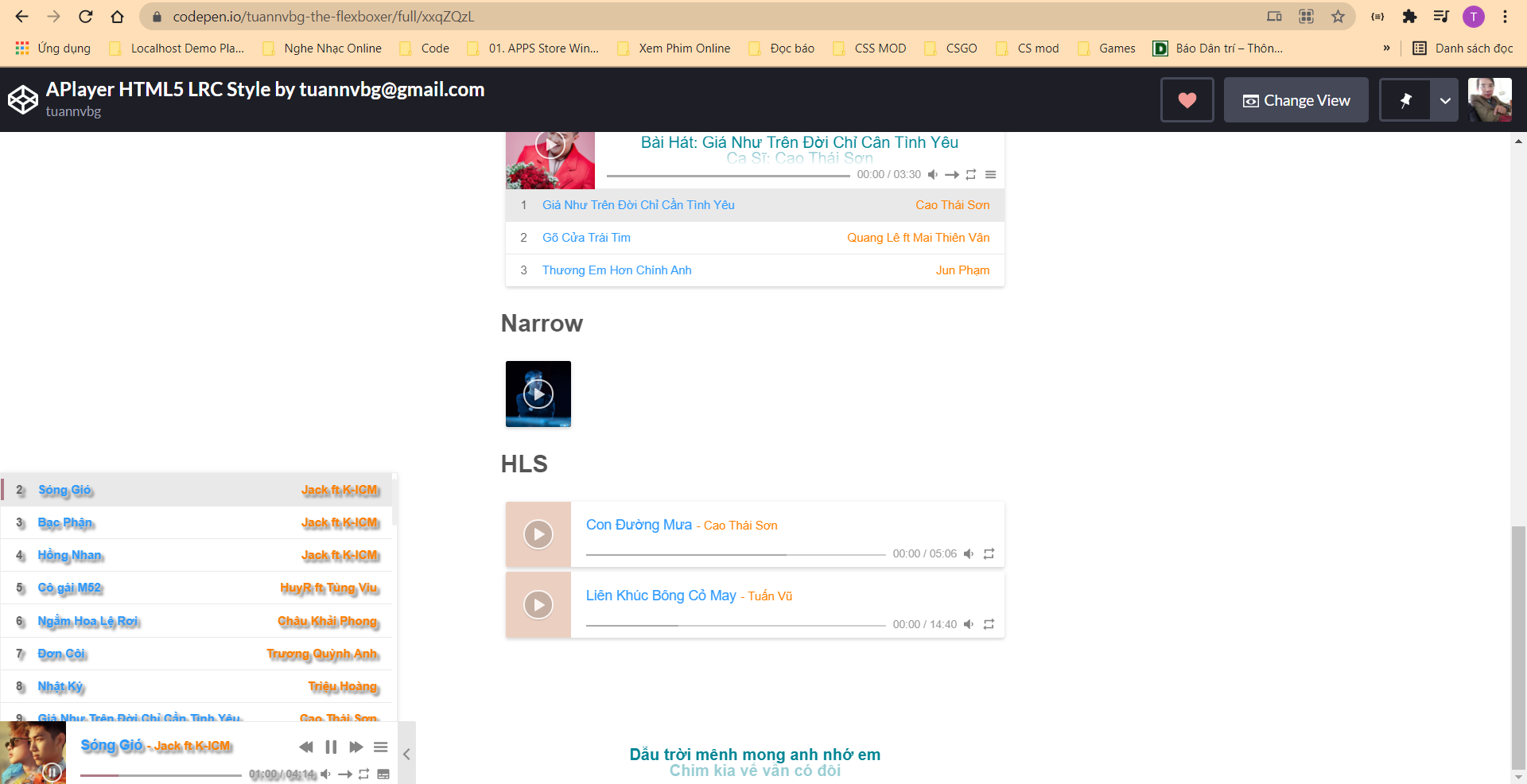Pause the Sóng Gió track in fixed player
This screenshot has height=784, width=1527.
click(331, 747)
